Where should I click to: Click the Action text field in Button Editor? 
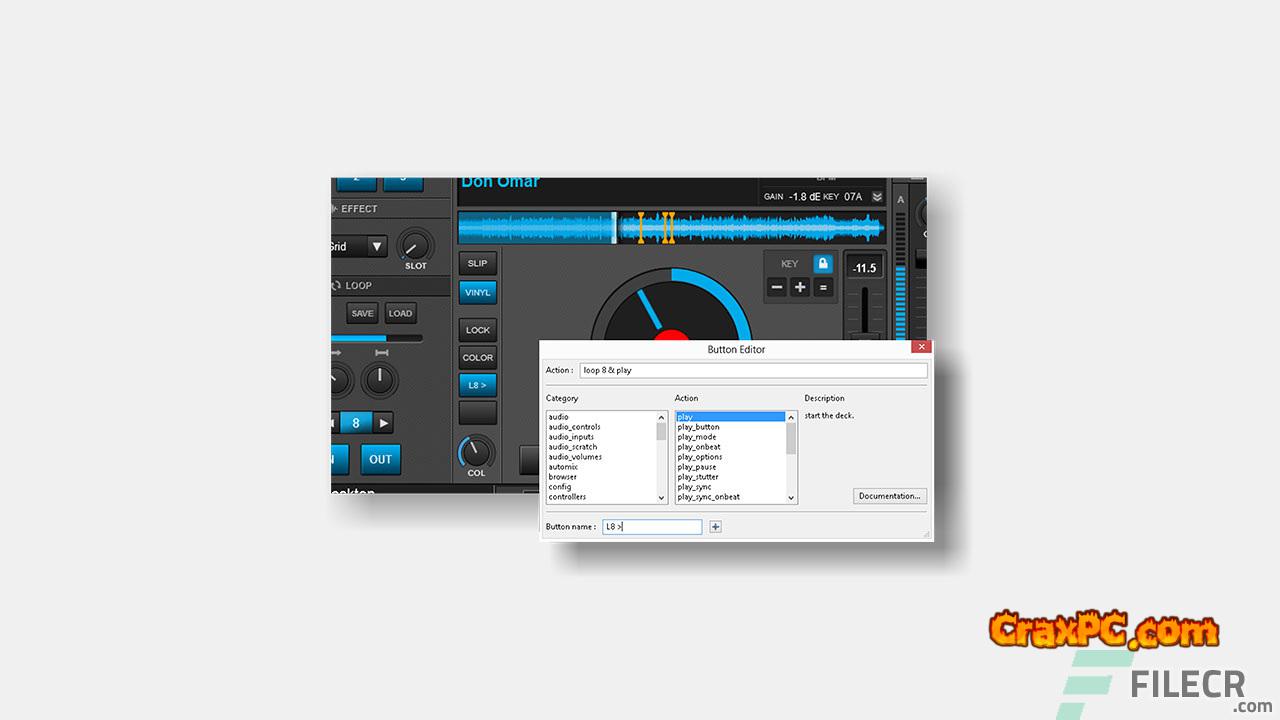click(x=753, y=370)
